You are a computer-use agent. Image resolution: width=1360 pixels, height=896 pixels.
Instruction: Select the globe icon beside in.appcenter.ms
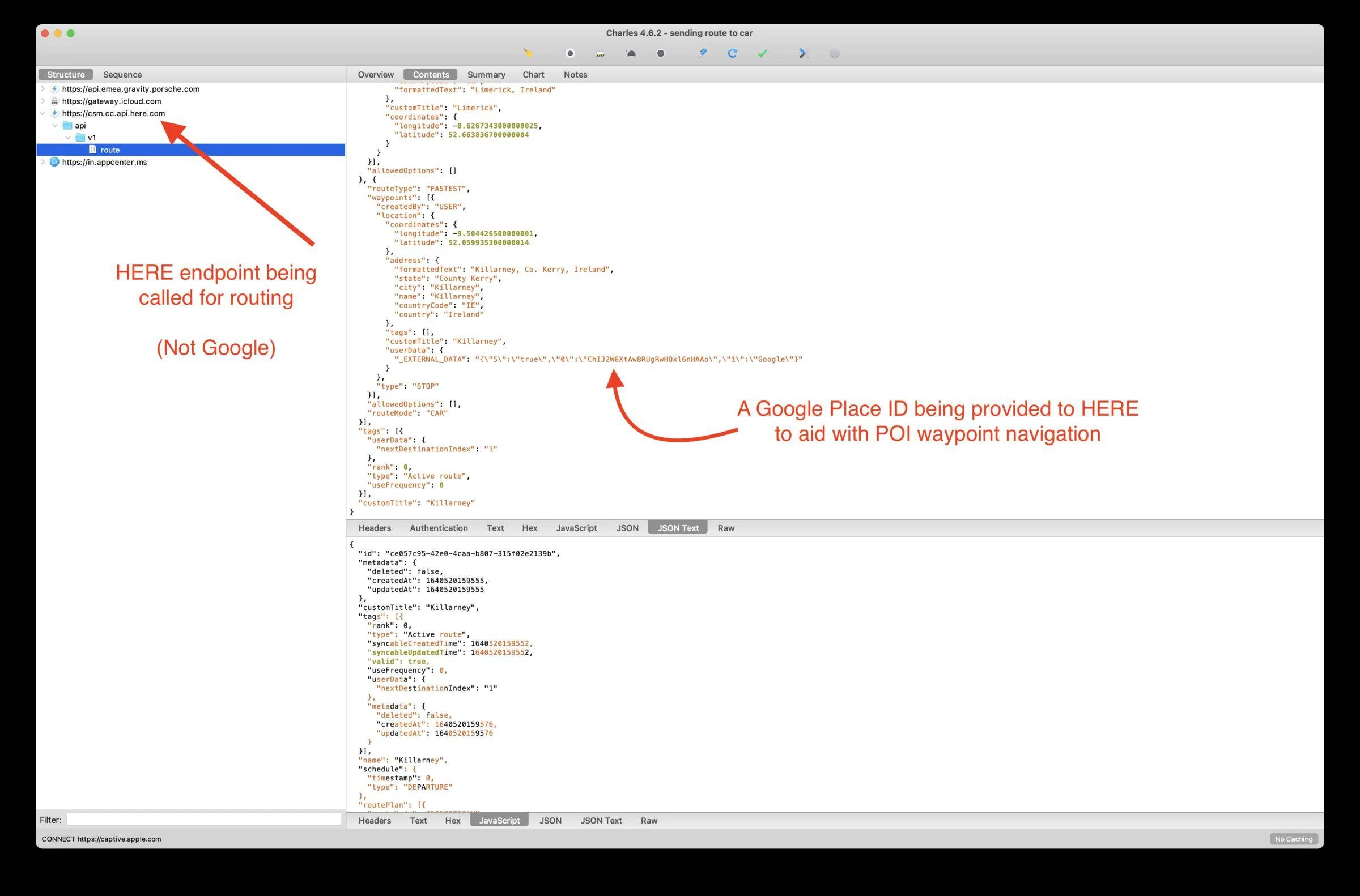54,163
